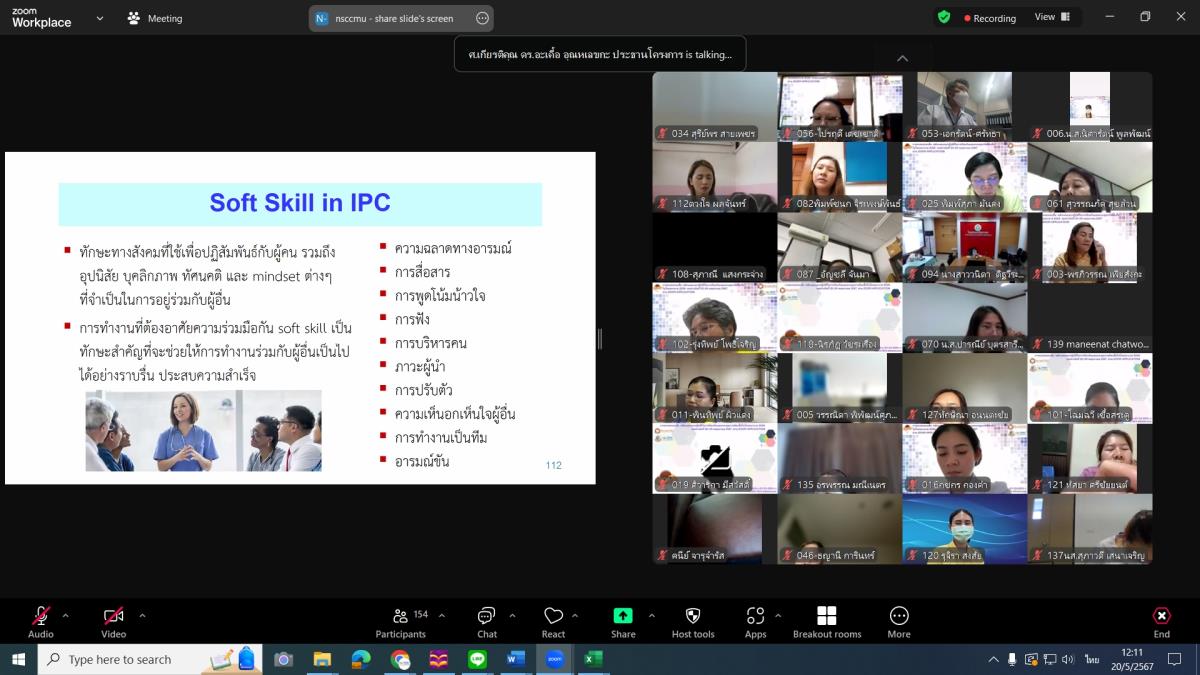
Task: Collapse the gallery using the up chevron
Action: pos(902,59)
